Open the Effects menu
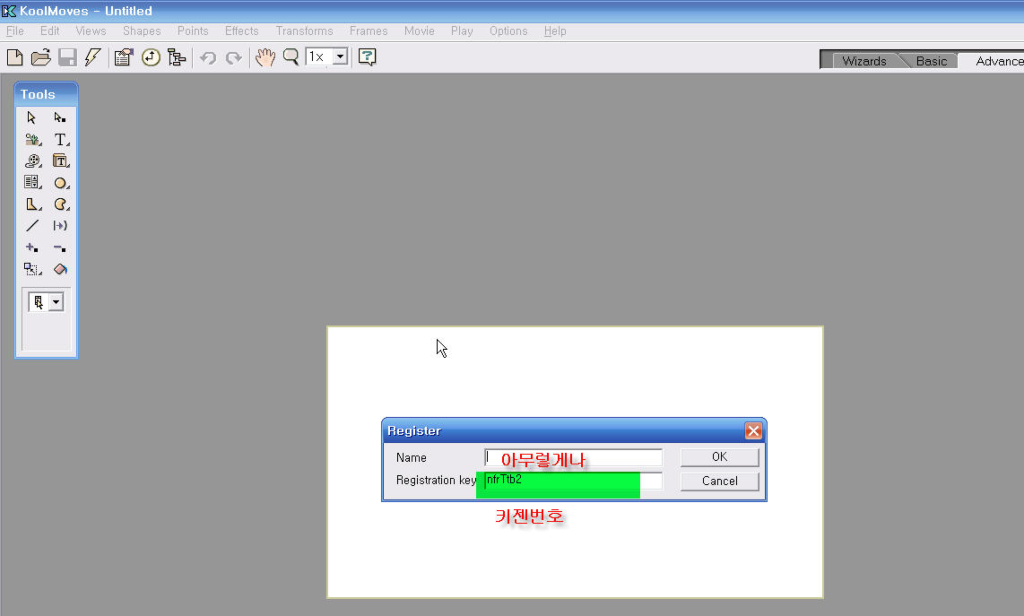 [242, 31]
